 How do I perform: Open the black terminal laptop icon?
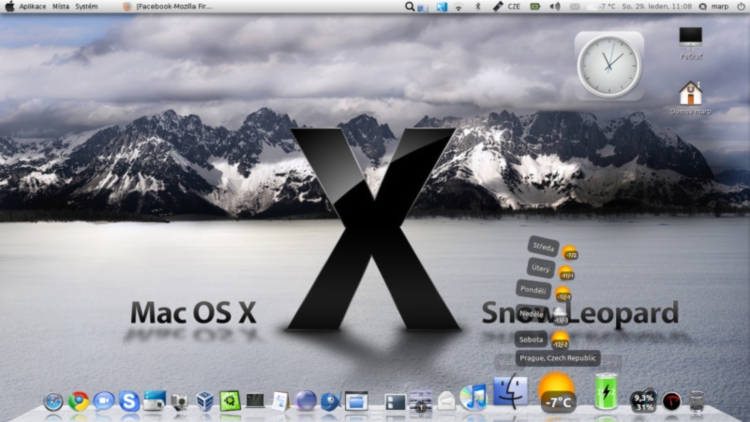(x=255, y=401)
